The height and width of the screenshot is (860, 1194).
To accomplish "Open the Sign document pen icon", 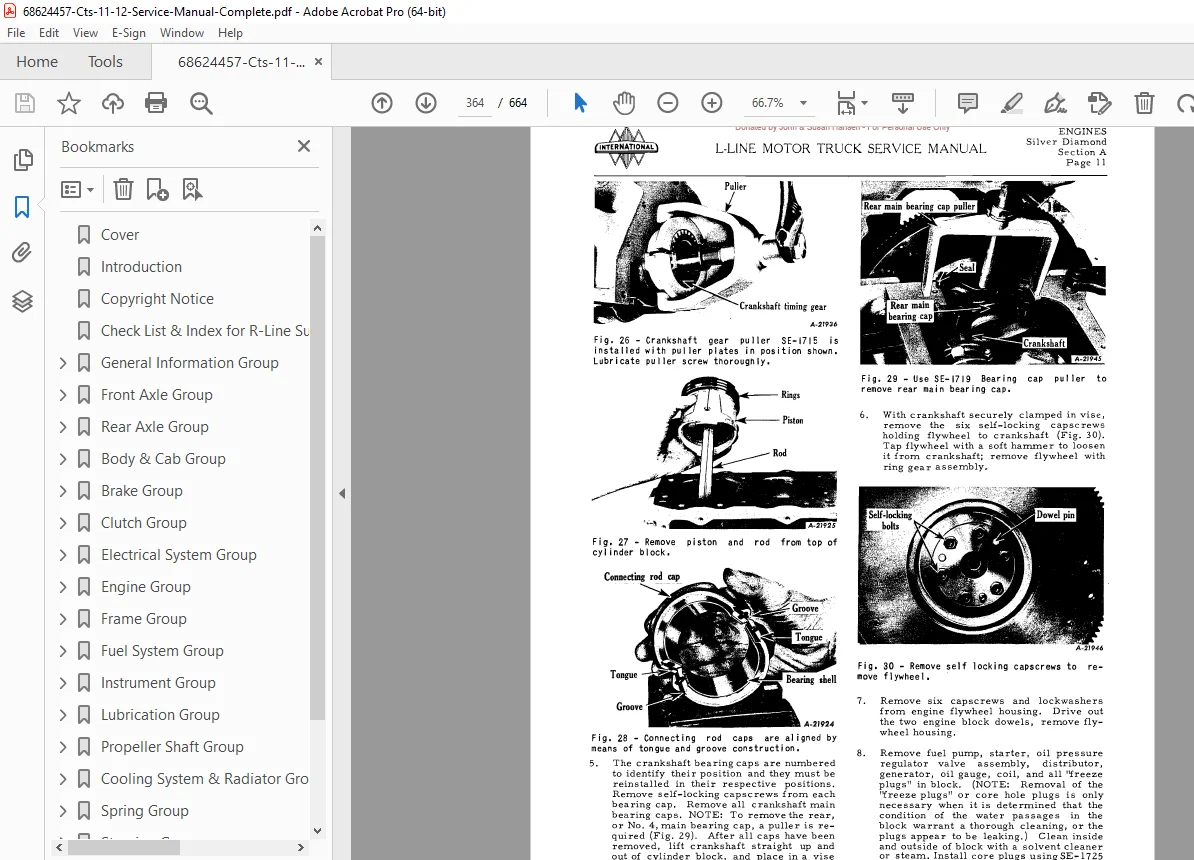I will pos(1055,103).
